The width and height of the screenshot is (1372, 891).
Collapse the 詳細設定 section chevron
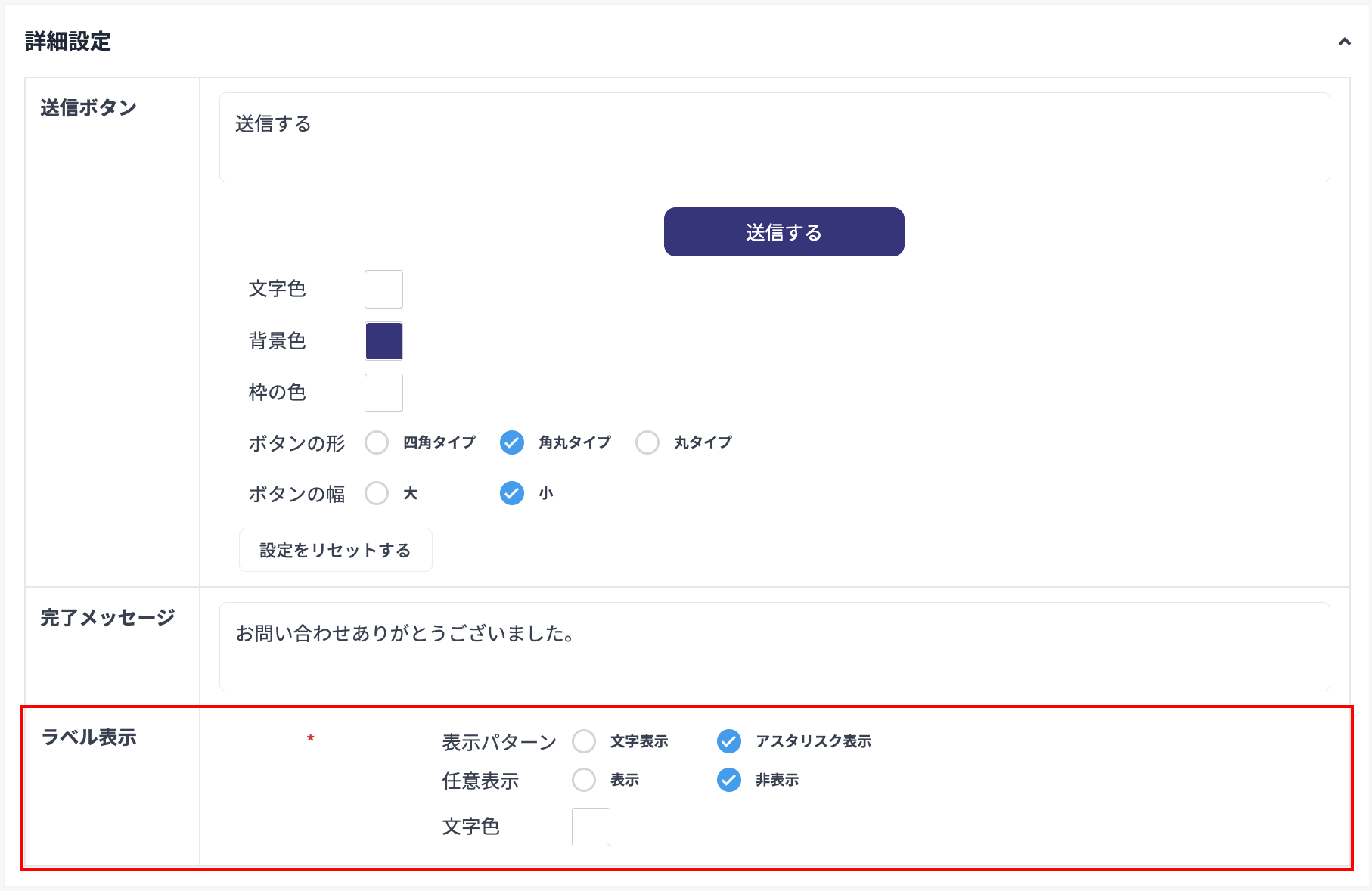coord(1344,42)
